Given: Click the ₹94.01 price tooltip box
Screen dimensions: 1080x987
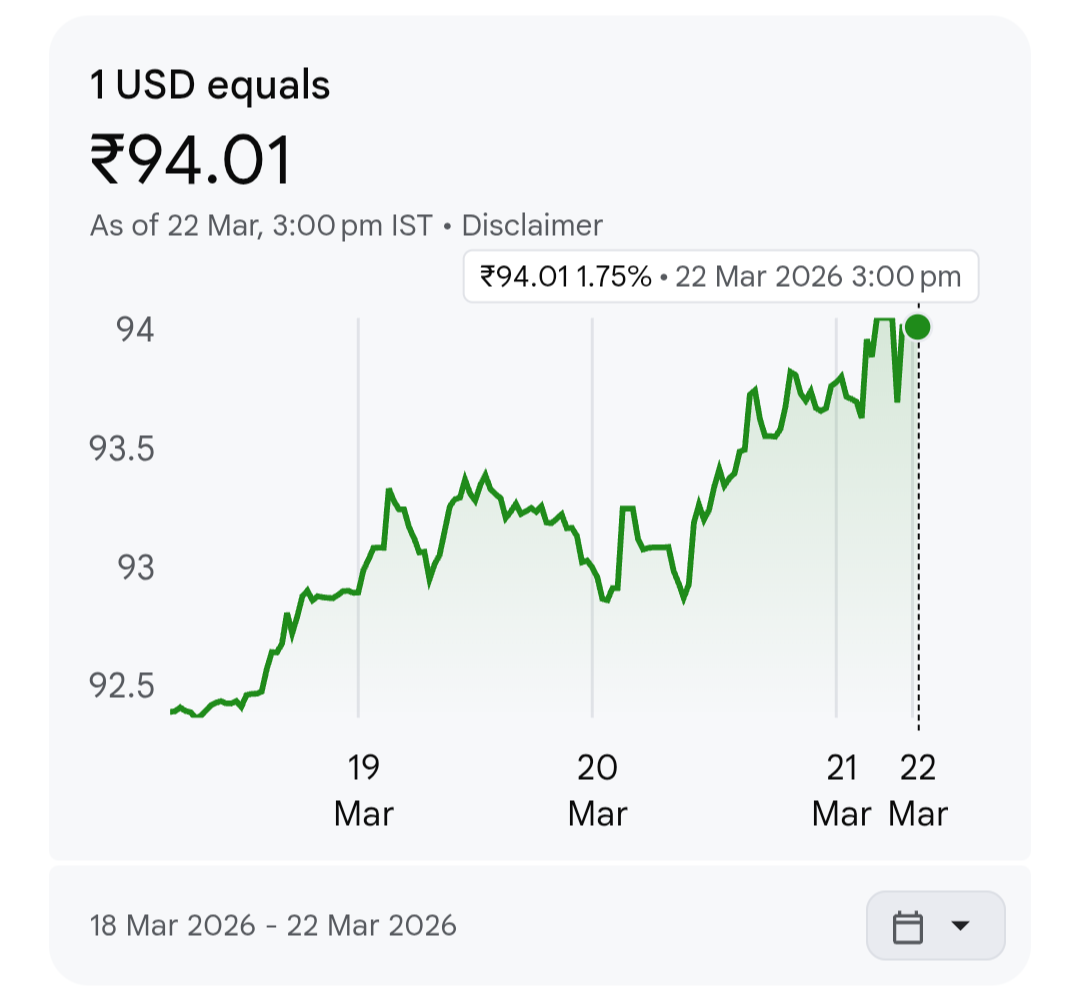Looking at the screenshot, I should pos(720,276).
